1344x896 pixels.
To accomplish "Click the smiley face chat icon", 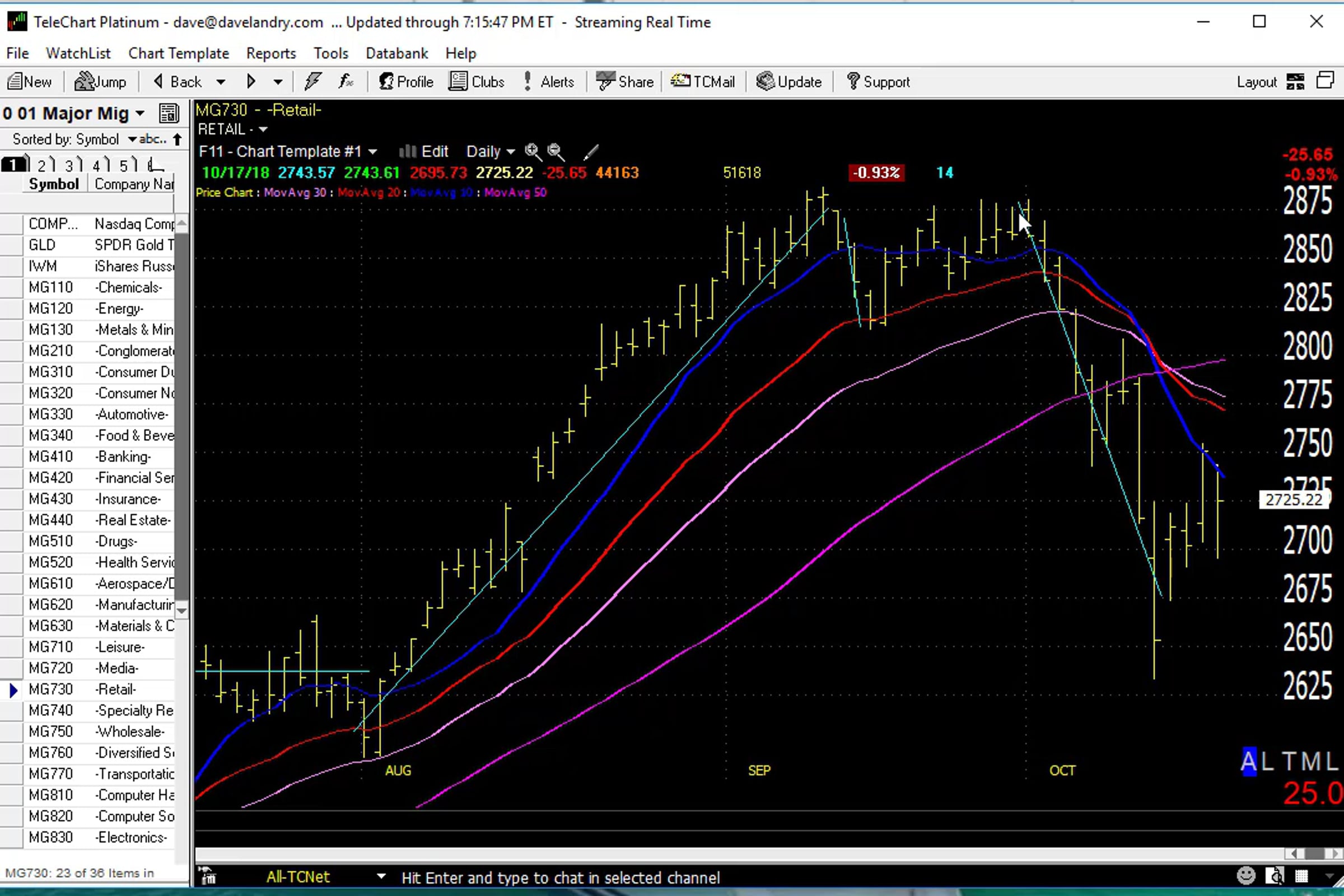I will (1247, 875).
